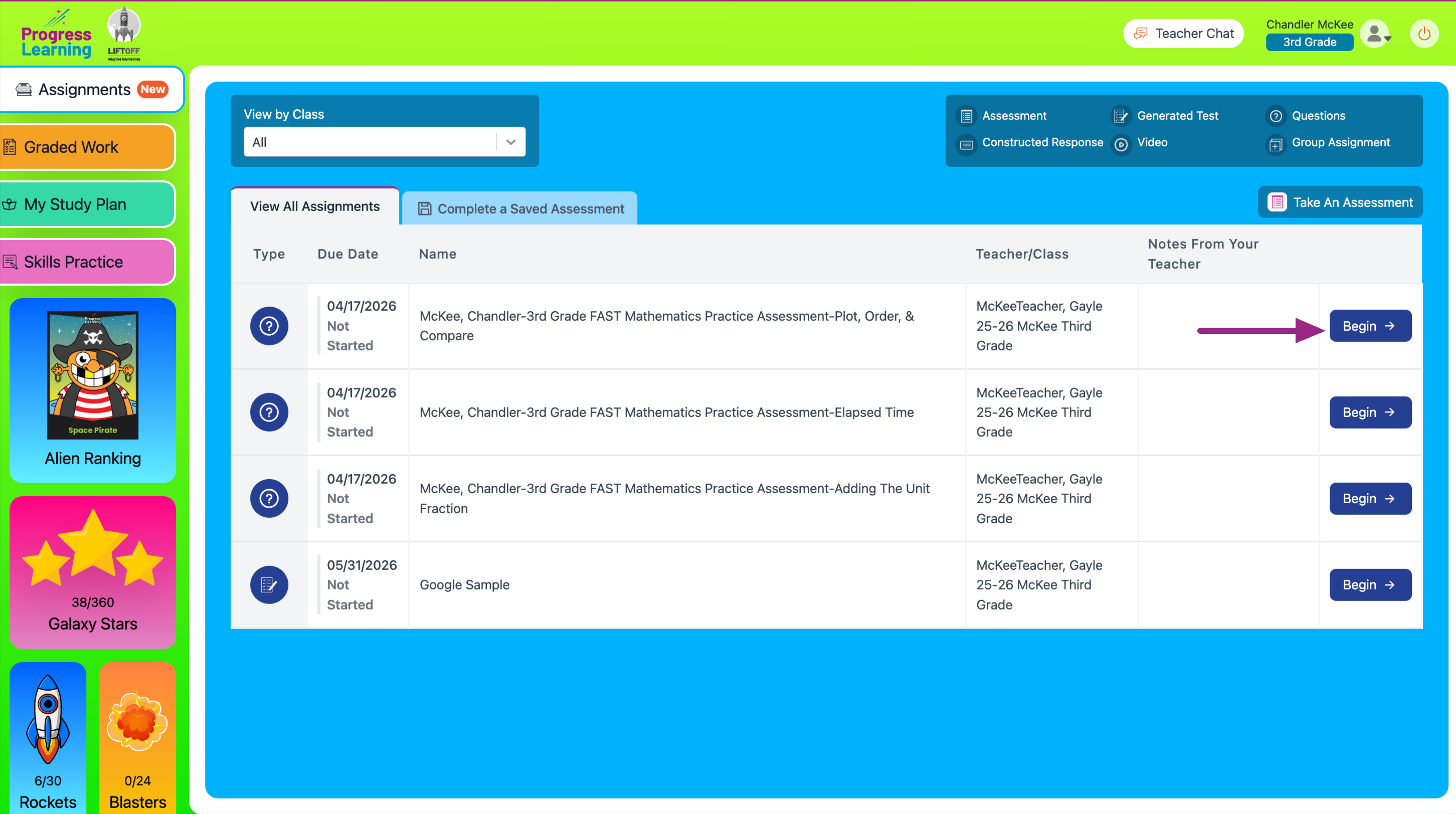Select the View All Assignments tab
This screenshot has height=814, width=1456.
click(315, 206)
